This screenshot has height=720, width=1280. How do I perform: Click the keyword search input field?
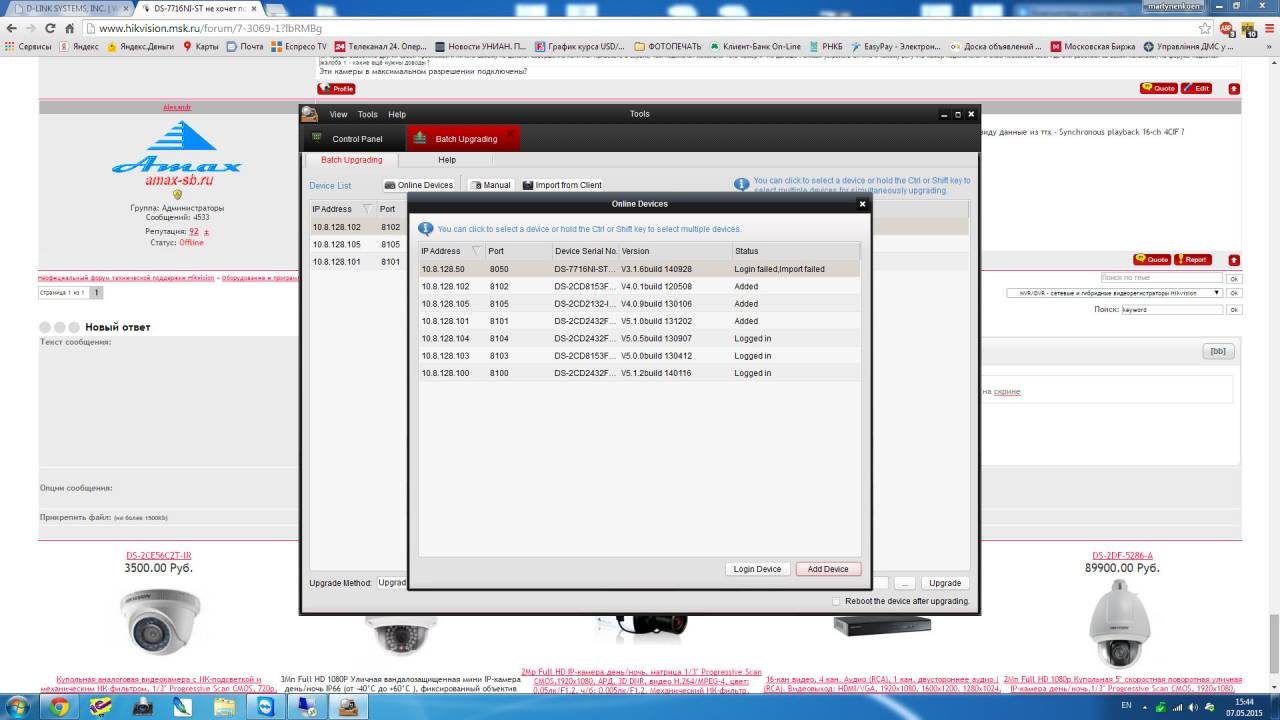point(1170,310)
